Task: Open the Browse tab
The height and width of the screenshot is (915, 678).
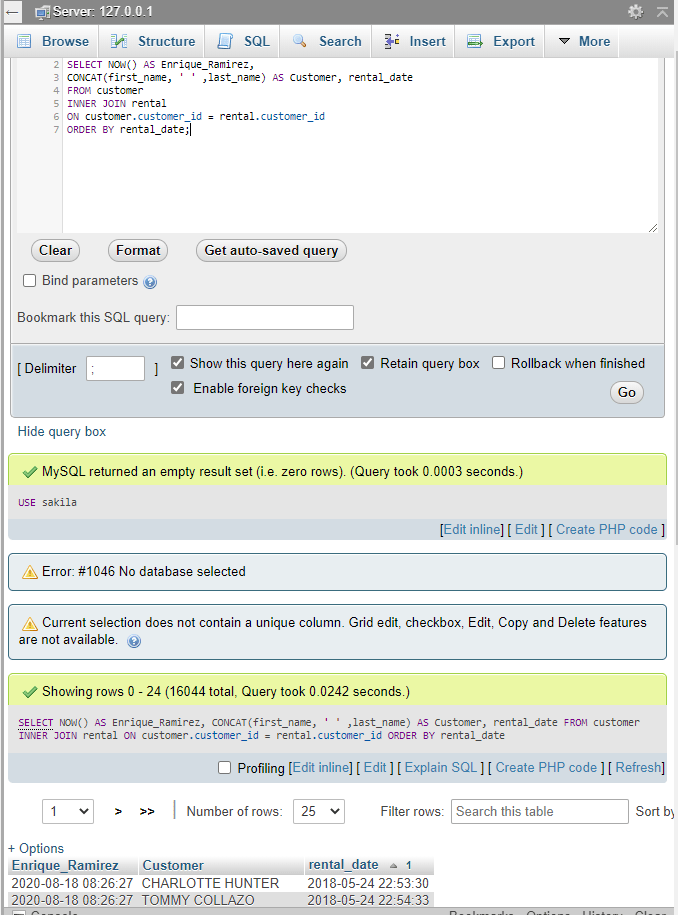Action: pyautogui.click(x=53, y=41)
